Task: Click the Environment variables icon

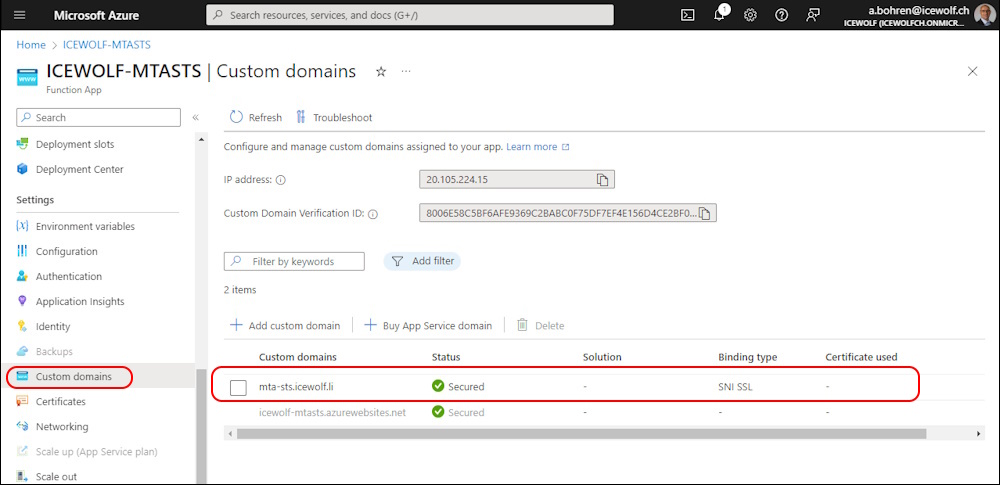Action: (x=22, y=226)
